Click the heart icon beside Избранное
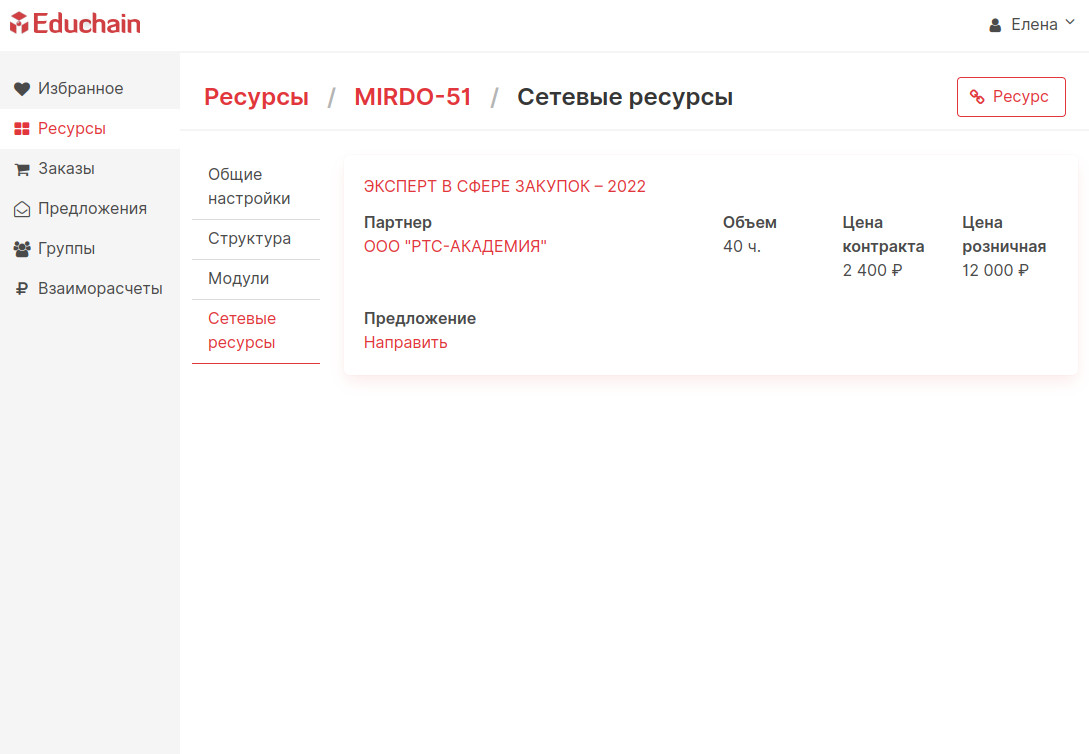 point(22,89)
